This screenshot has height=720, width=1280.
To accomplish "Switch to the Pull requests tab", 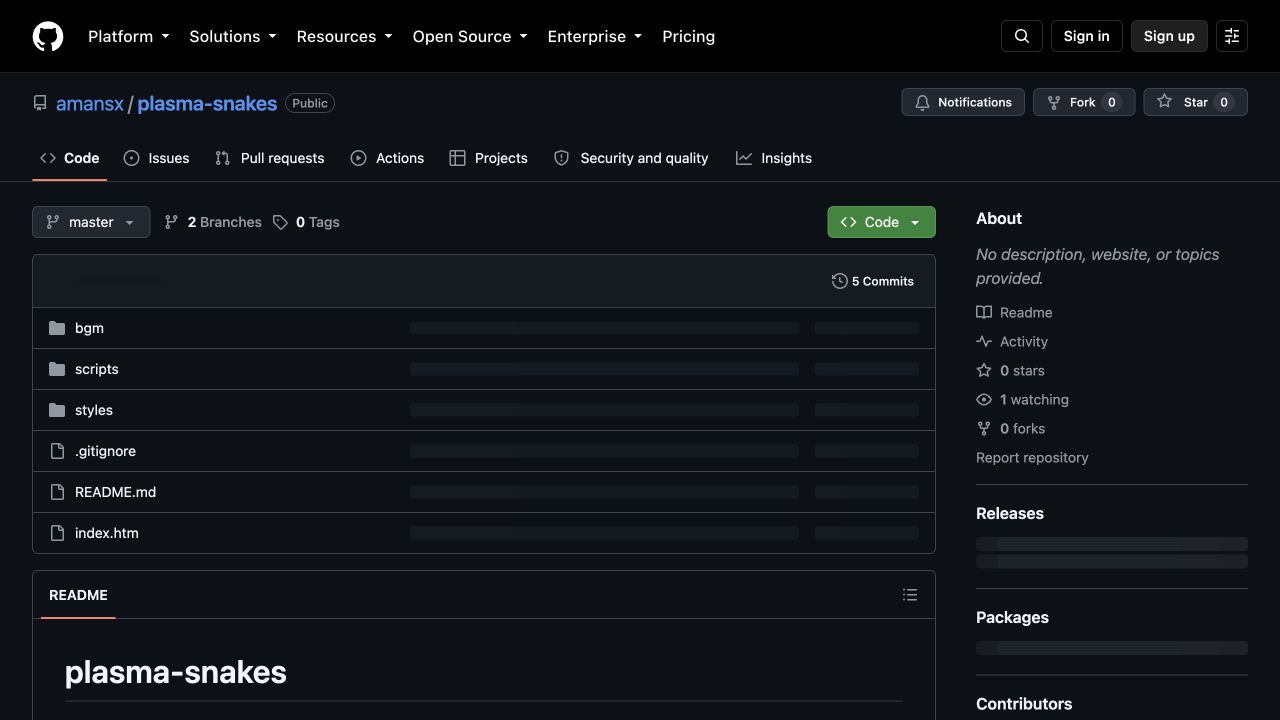I will coord(270,158).
